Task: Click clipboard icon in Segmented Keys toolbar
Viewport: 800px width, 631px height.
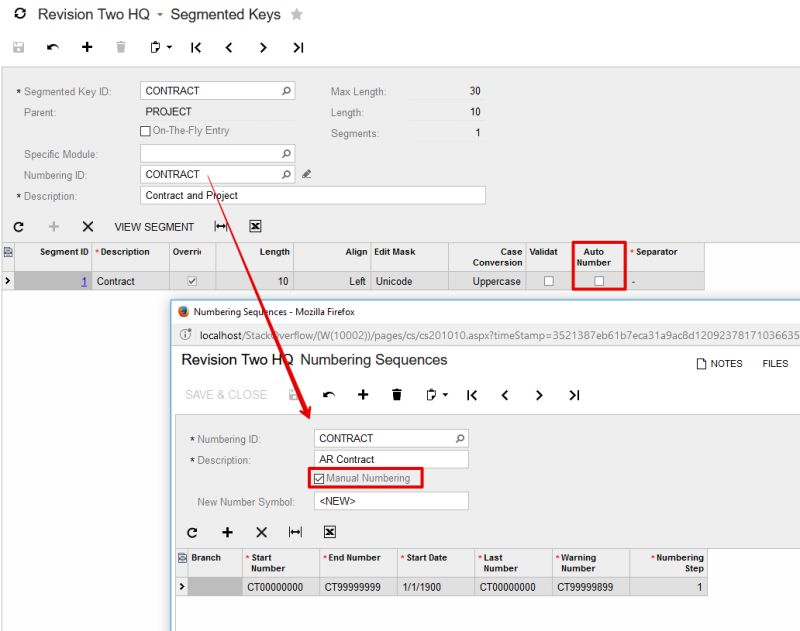Action: point(155,47)
